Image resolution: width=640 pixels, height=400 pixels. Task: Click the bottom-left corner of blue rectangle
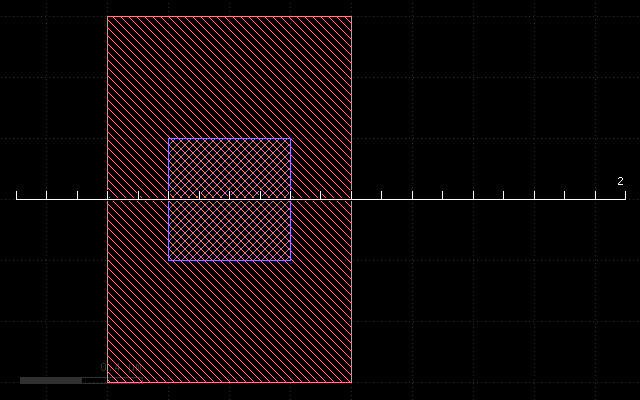click(x=168, y=260)
